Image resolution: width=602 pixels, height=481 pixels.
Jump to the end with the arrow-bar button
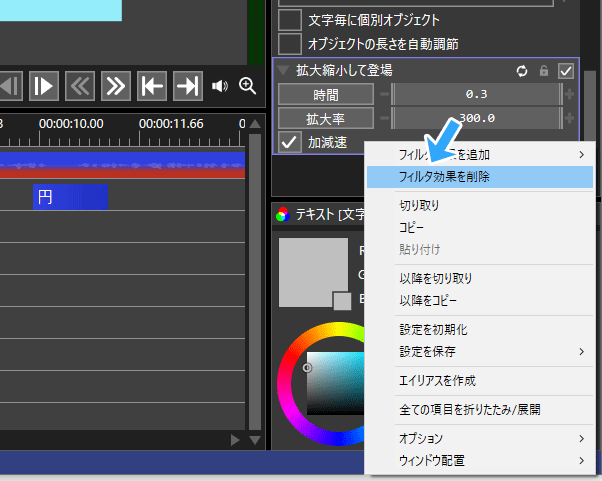[188, 86]
